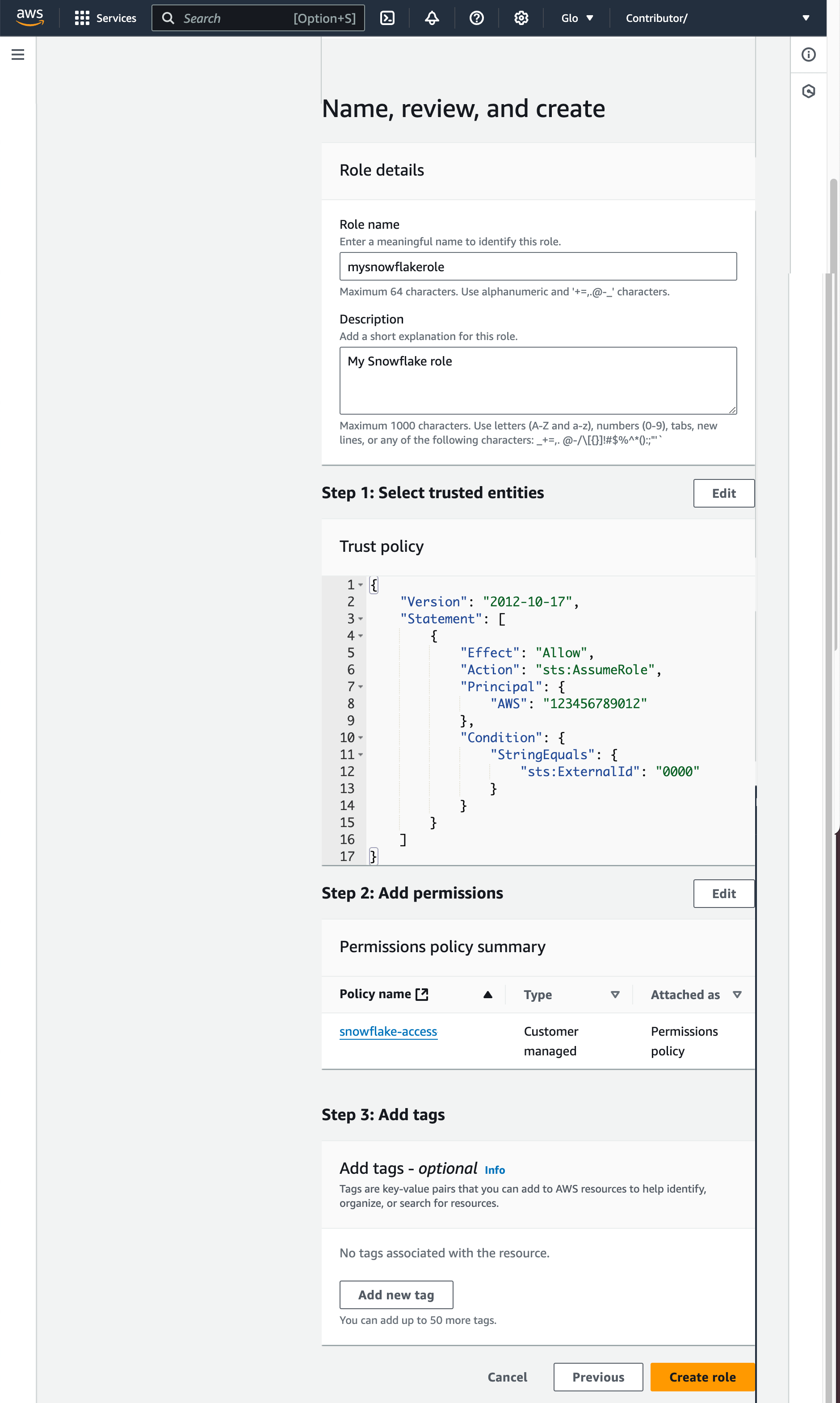Open the Contributor account menu

point(657,17)
